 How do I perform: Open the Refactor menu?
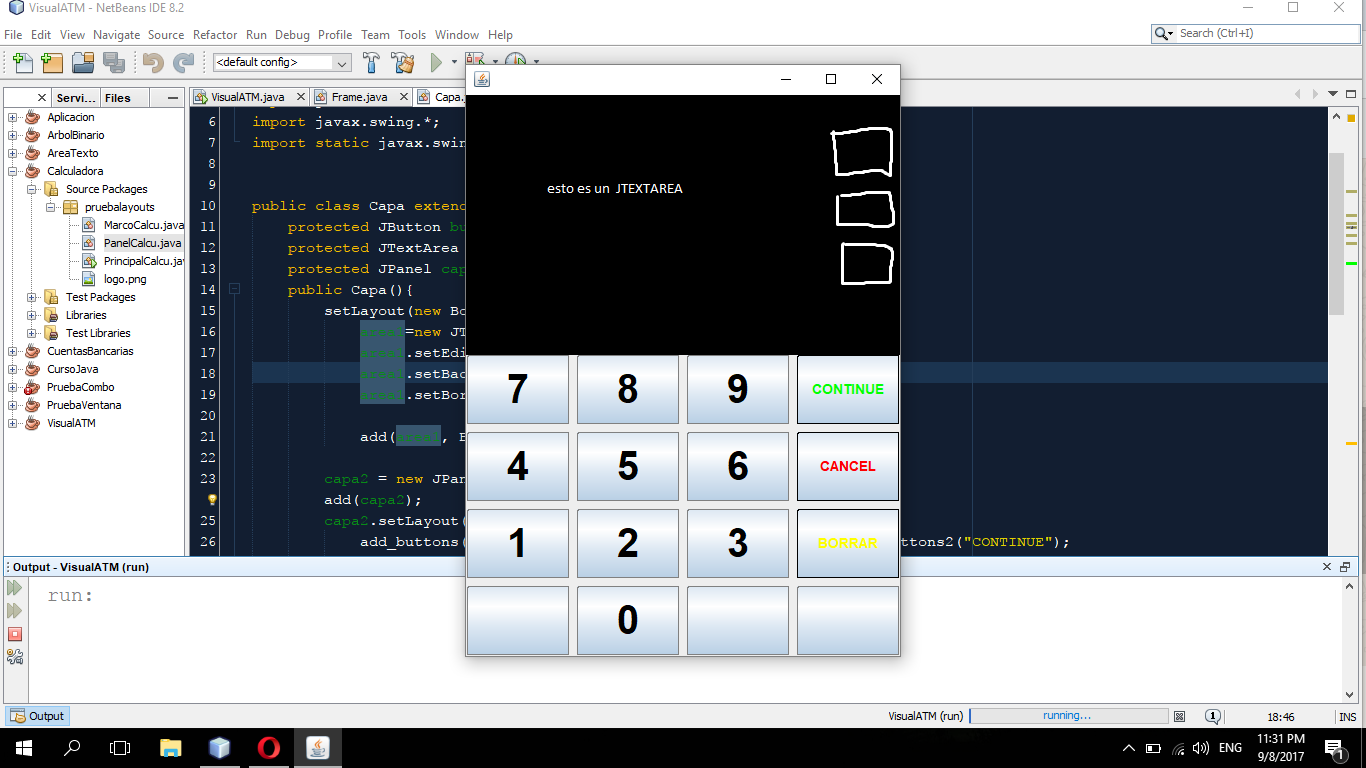pyautogui.click(x=215, y=34)
